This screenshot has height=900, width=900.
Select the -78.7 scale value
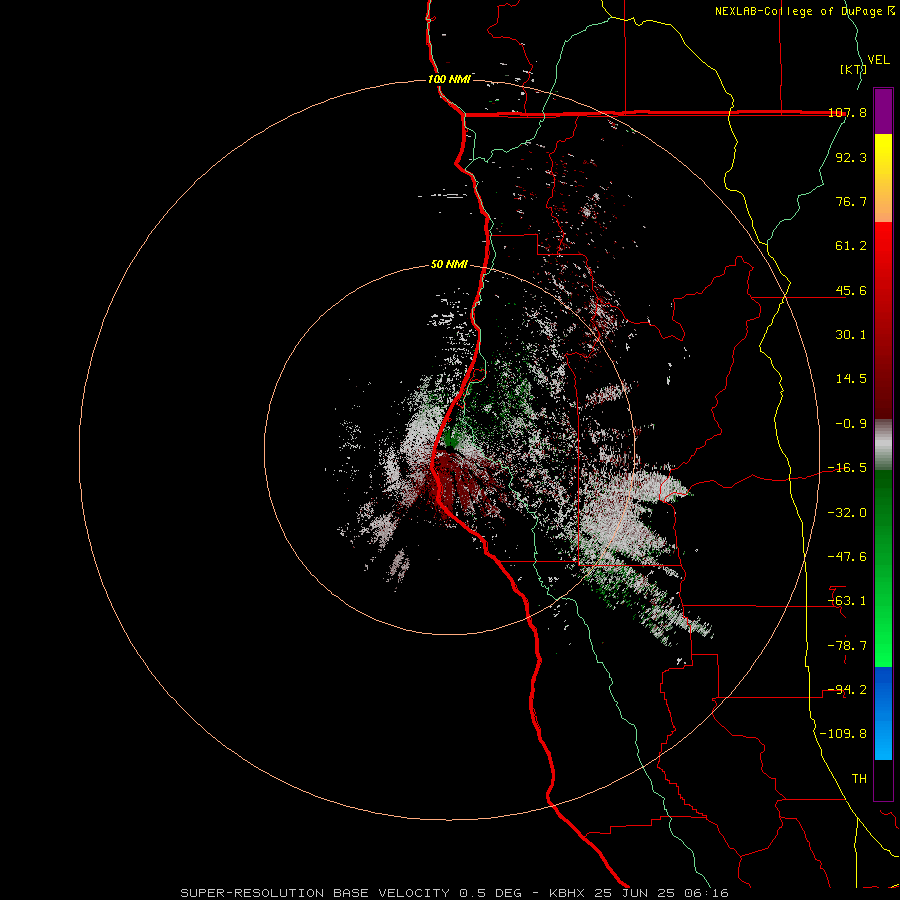click(847, 646)
